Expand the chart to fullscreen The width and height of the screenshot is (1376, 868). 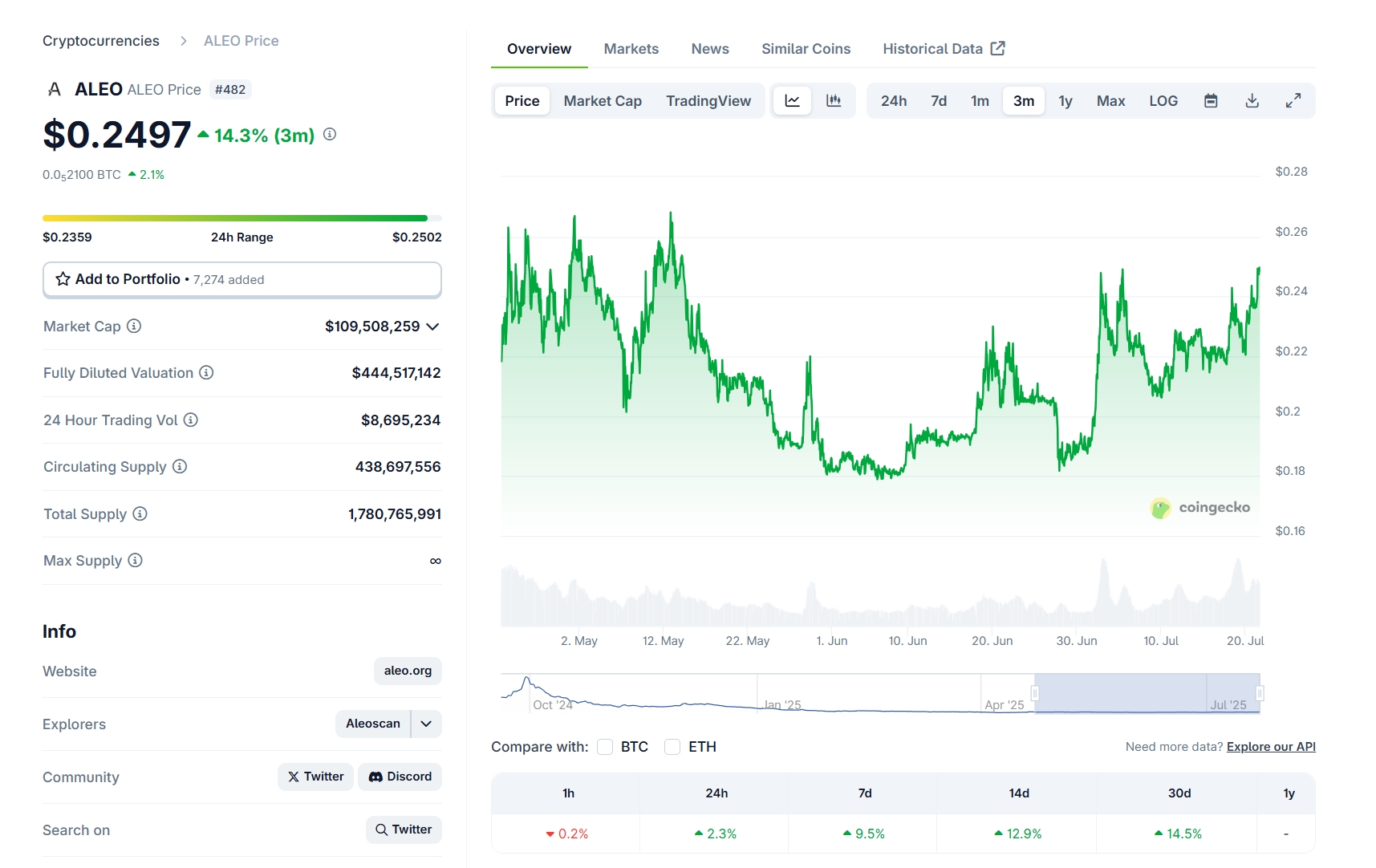click(x=1293, y=101)
